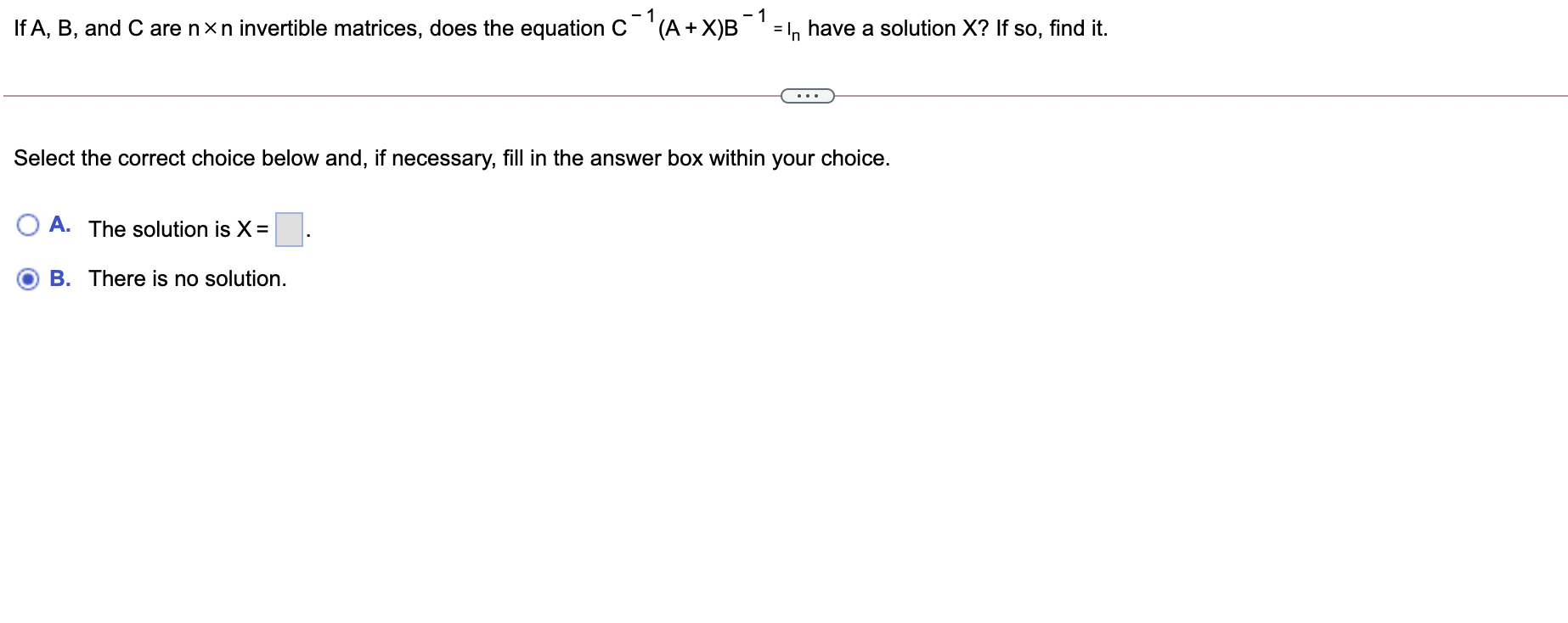Click the horizontal divider line
The width and height of the screenshot is (1568, 623).
point(382,95)
